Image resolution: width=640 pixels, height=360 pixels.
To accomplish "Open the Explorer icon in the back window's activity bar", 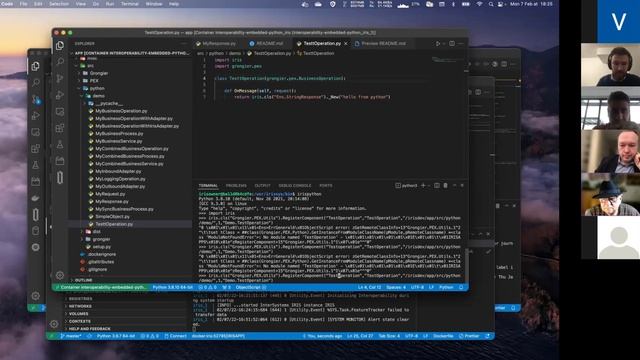I will click(x=36, y=66).
